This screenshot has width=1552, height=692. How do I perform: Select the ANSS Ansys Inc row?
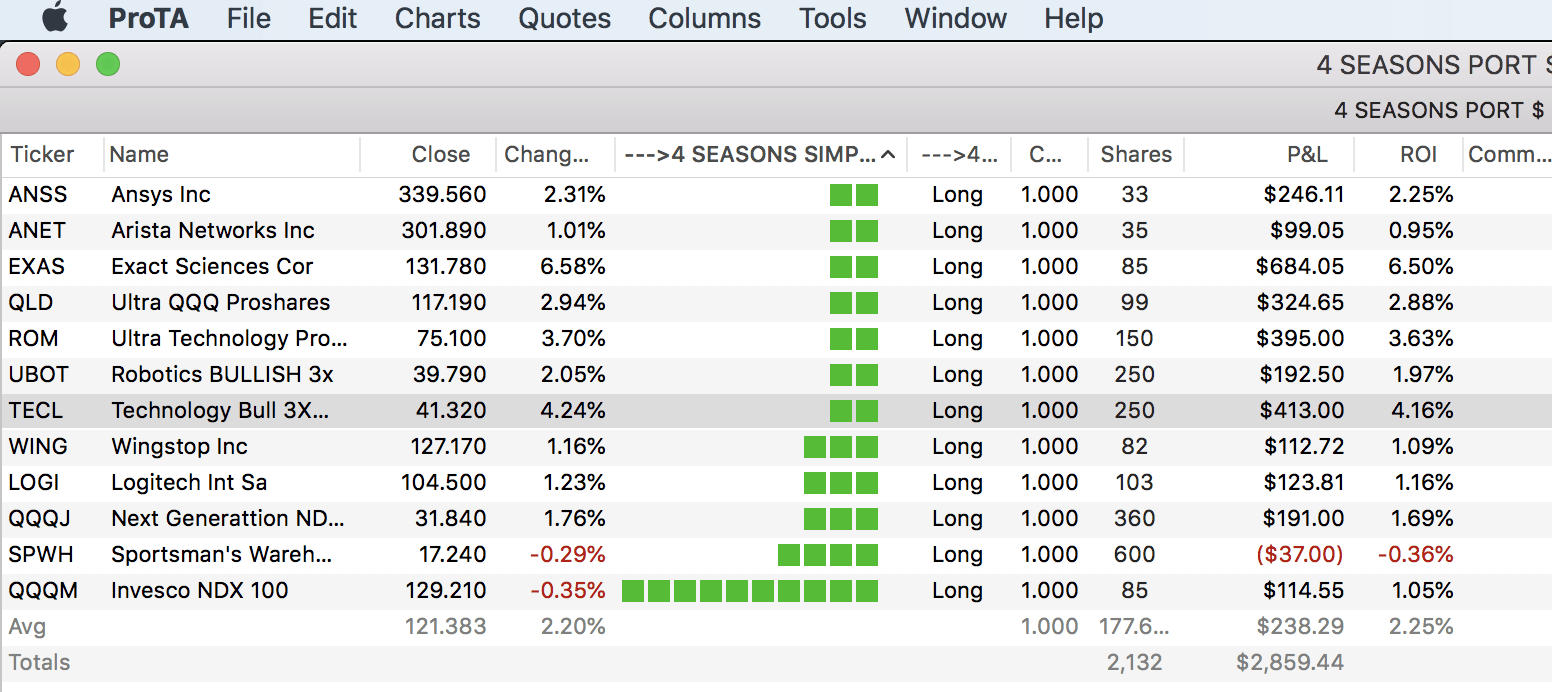pyautogui.click(x=160, y=195)
